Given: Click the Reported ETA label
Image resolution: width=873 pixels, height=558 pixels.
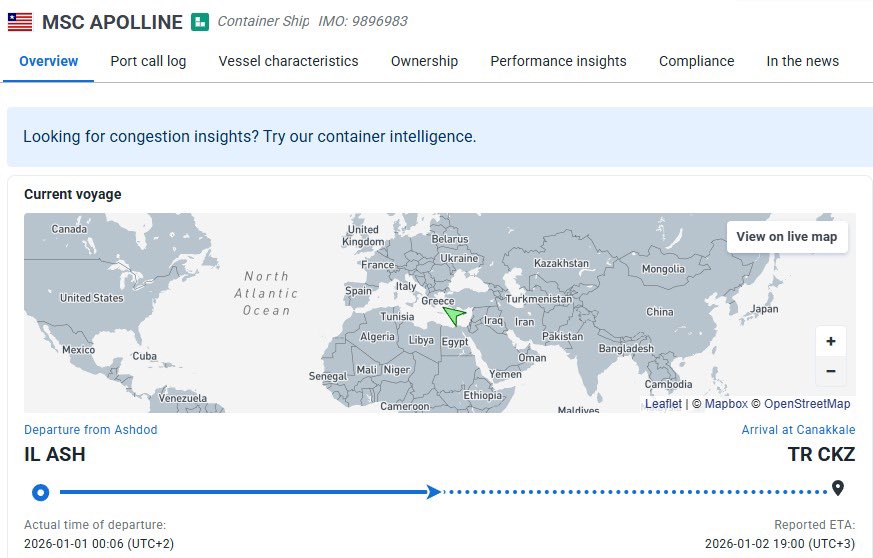Looking at the screenshot, I should point(815,525).
